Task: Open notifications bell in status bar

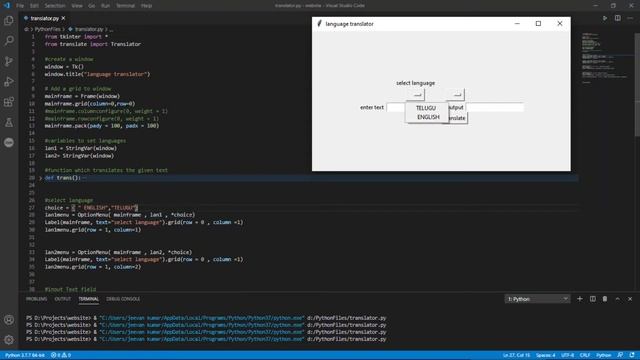Action: point(632,355)
